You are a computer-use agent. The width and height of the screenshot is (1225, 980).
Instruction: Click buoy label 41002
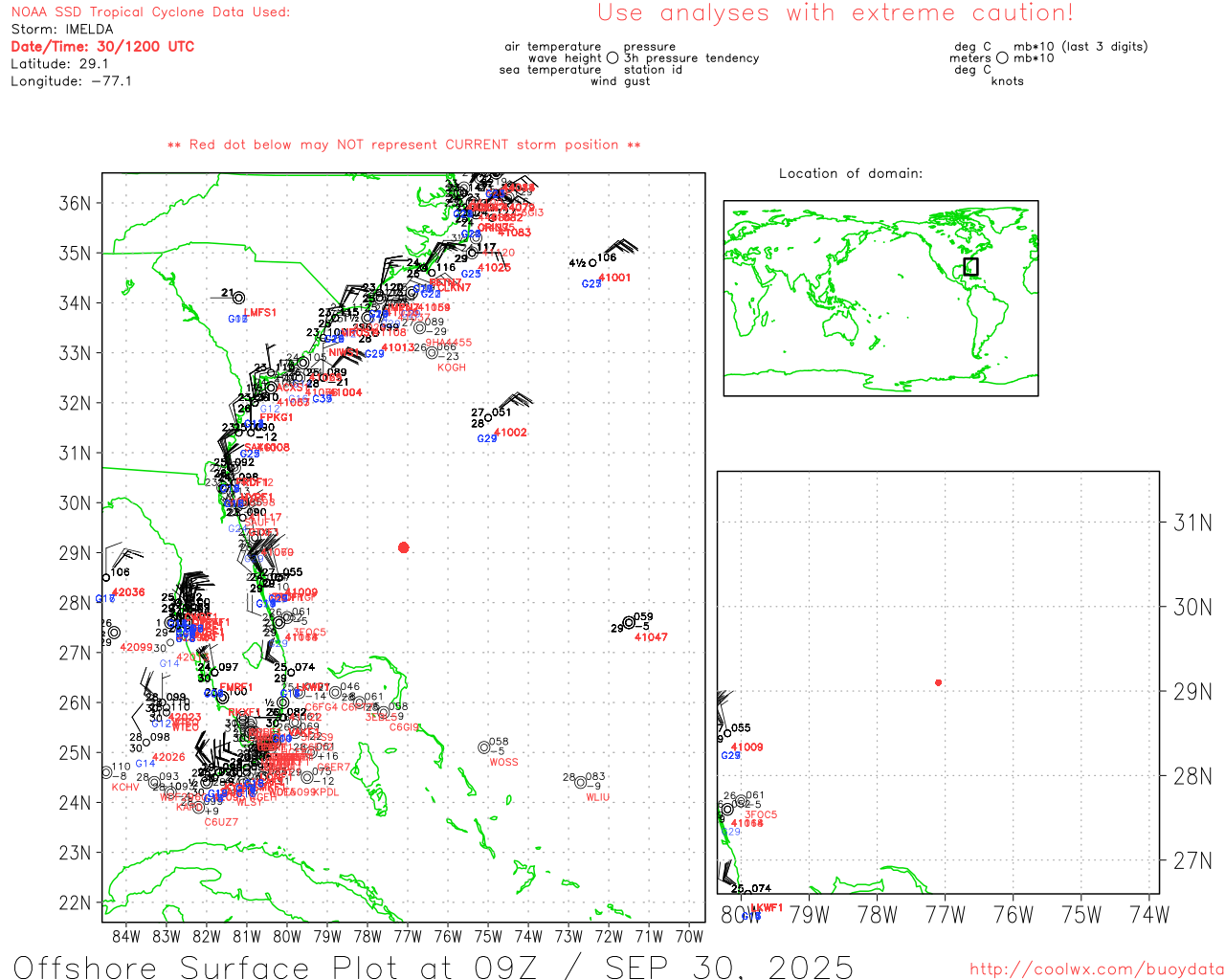click(x=511, y=433)
